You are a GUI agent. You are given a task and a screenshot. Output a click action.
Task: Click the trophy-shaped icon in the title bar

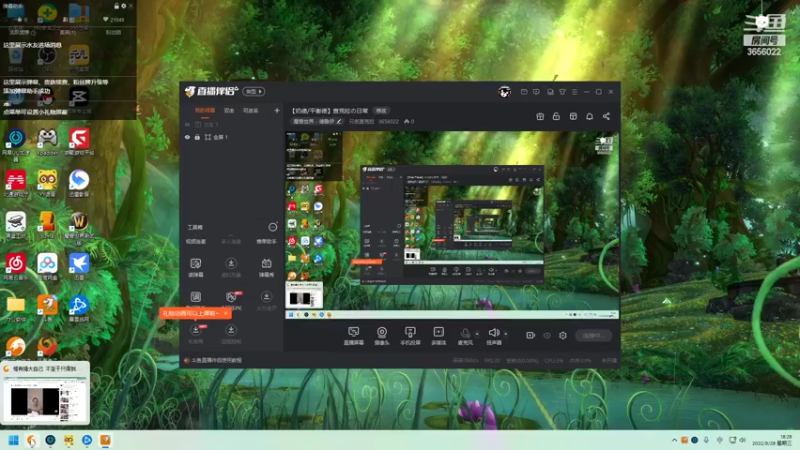point(562,92)
